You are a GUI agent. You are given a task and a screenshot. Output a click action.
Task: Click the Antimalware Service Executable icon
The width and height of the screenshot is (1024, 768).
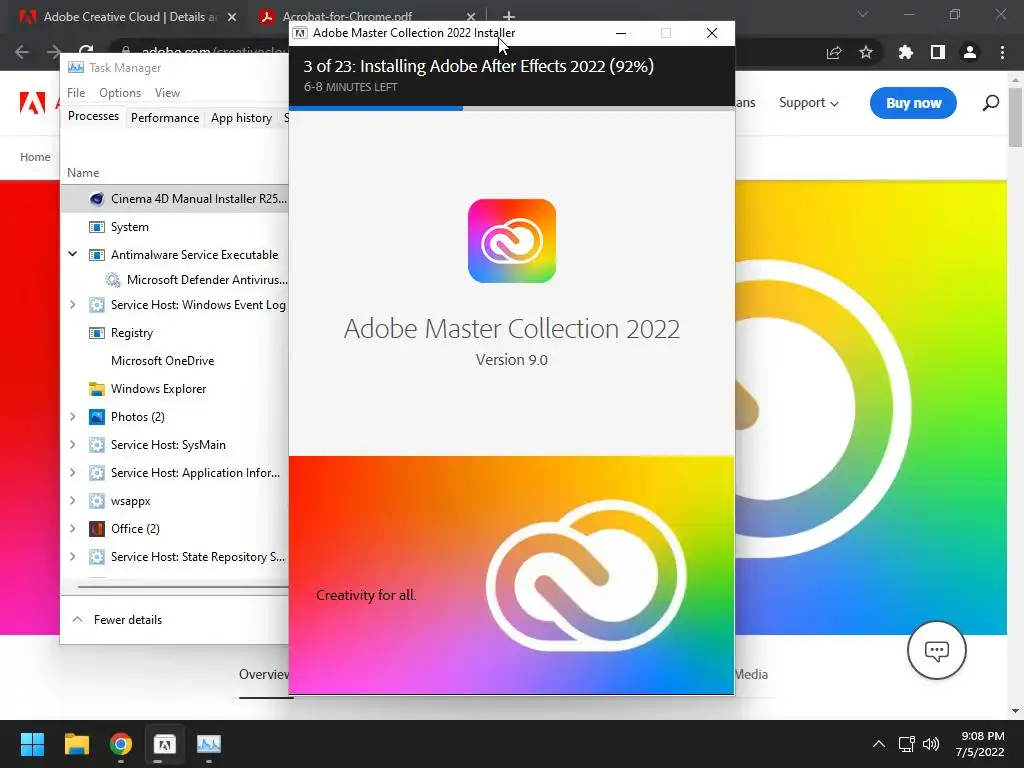tap(97, 255)
